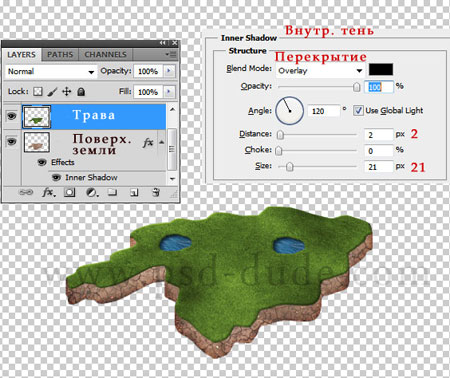Click the Choke slider handle
This screenshot has width=450, height=378.
click(x=279, y=151)
